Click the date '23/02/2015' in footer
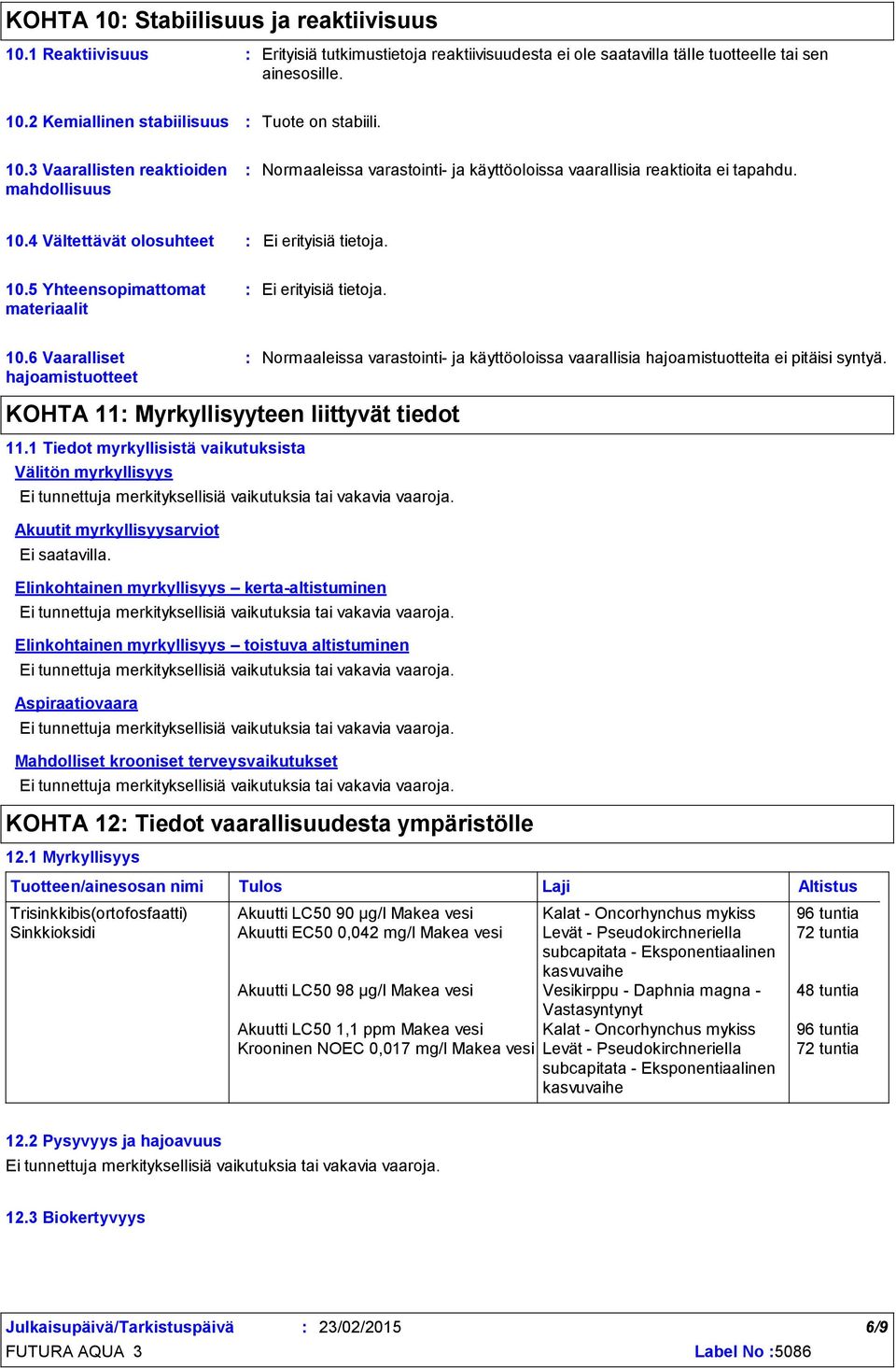Screen dimensions: 896x1368 point(359,1327)
